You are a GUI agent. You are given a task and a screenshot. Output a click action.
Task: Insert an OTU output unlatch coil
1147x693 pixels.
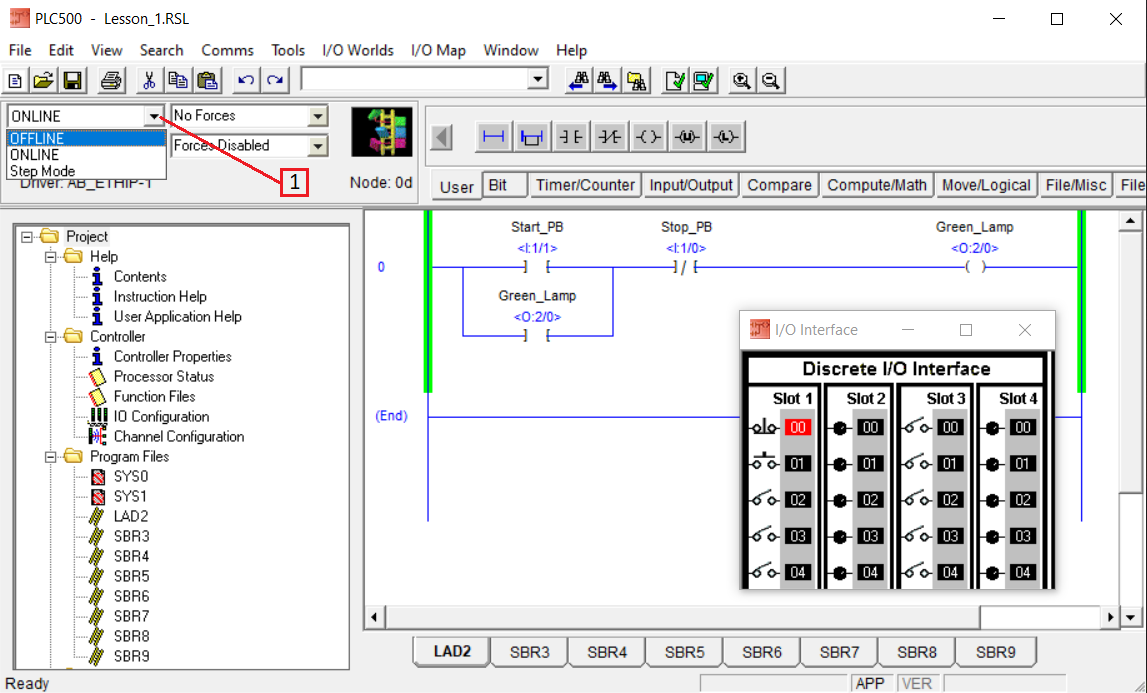point(687,137)
